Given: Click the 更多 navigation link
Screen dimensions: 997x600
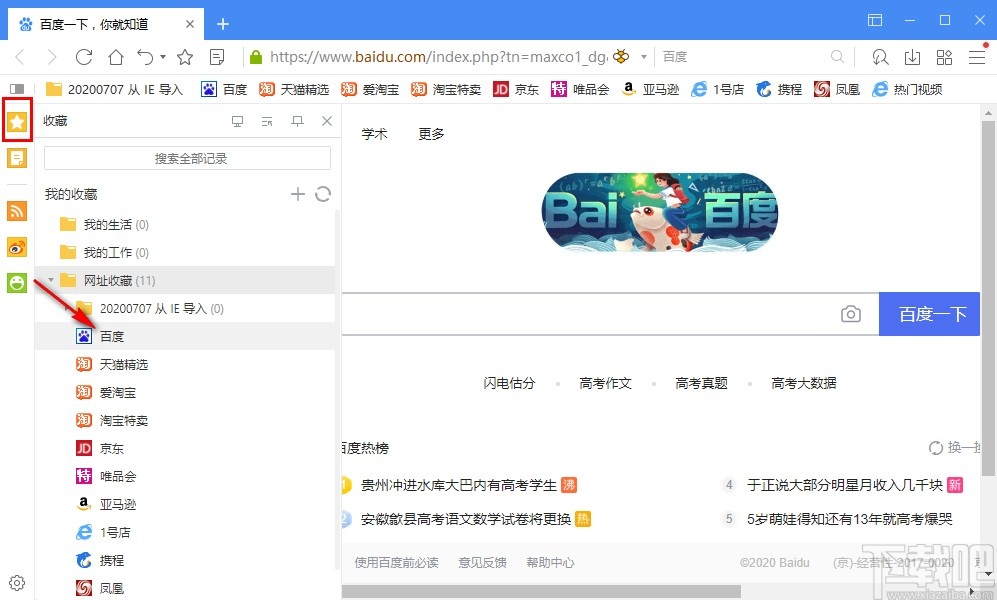Looking at the screenshot, I should coord(431,133).
